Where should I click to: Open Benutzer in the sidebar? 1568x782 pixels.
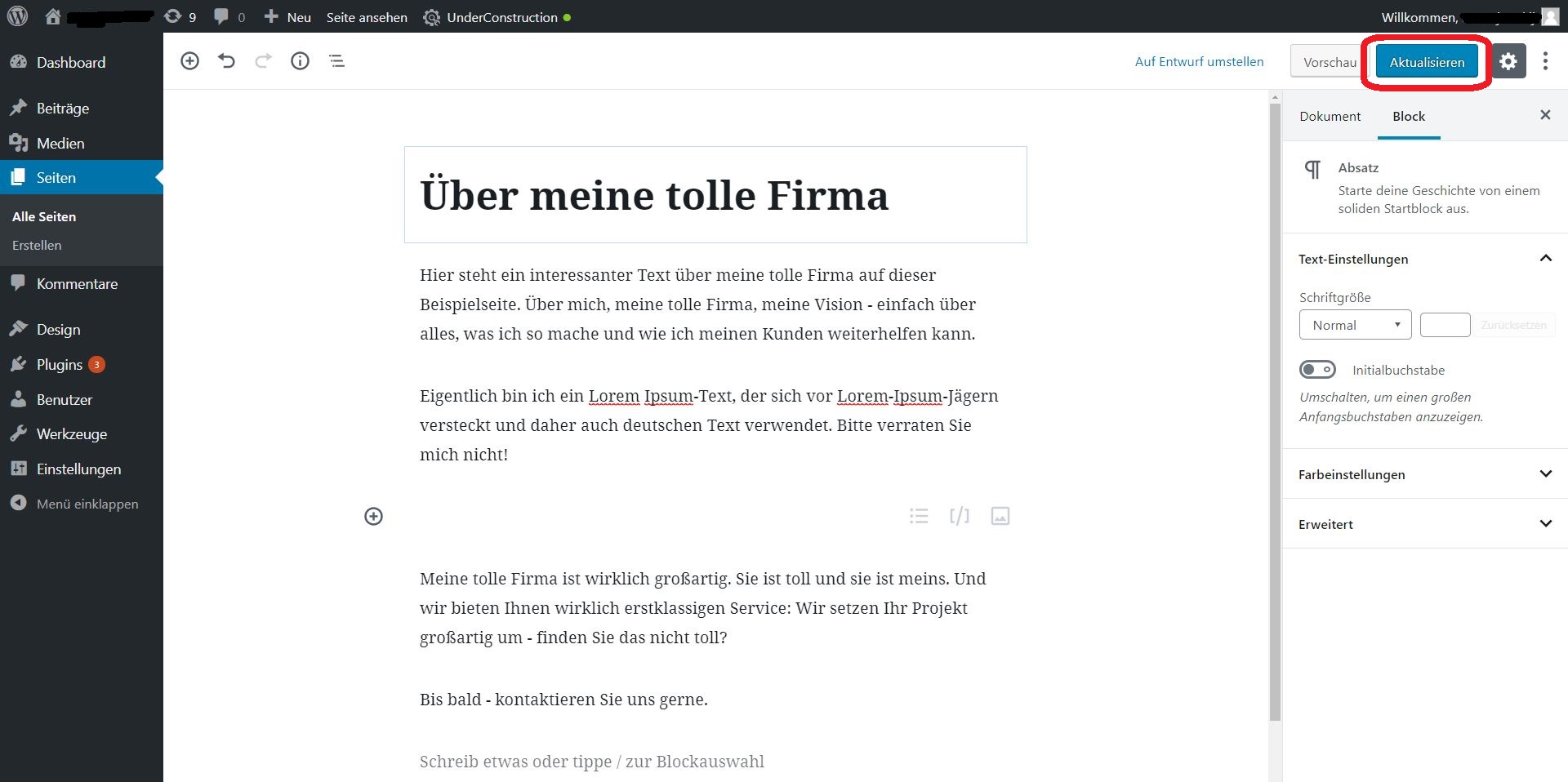(x=82, y=399)
